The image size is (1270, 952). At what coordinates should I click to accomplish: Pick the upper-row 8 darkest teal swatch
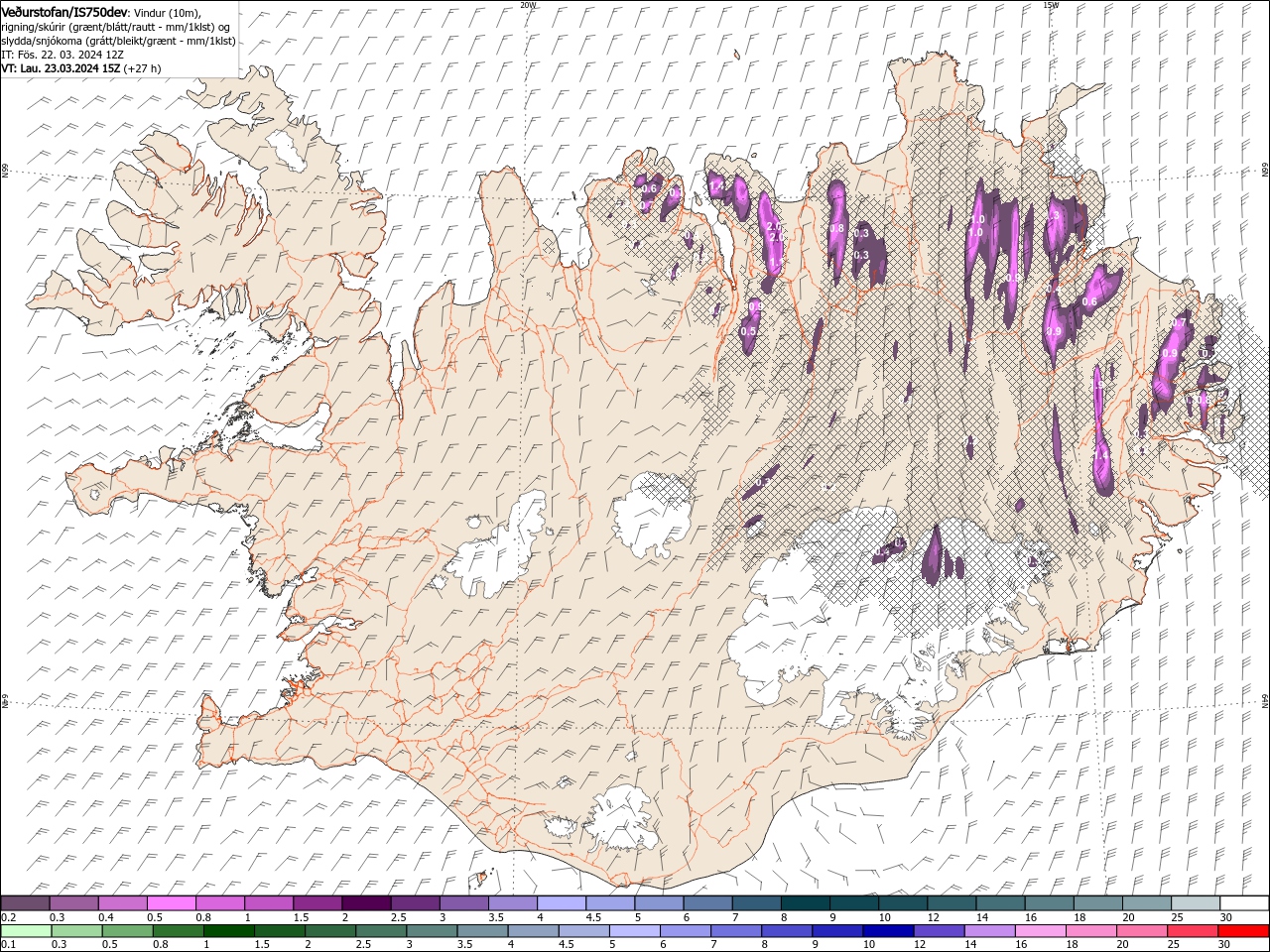coord(805,903)
